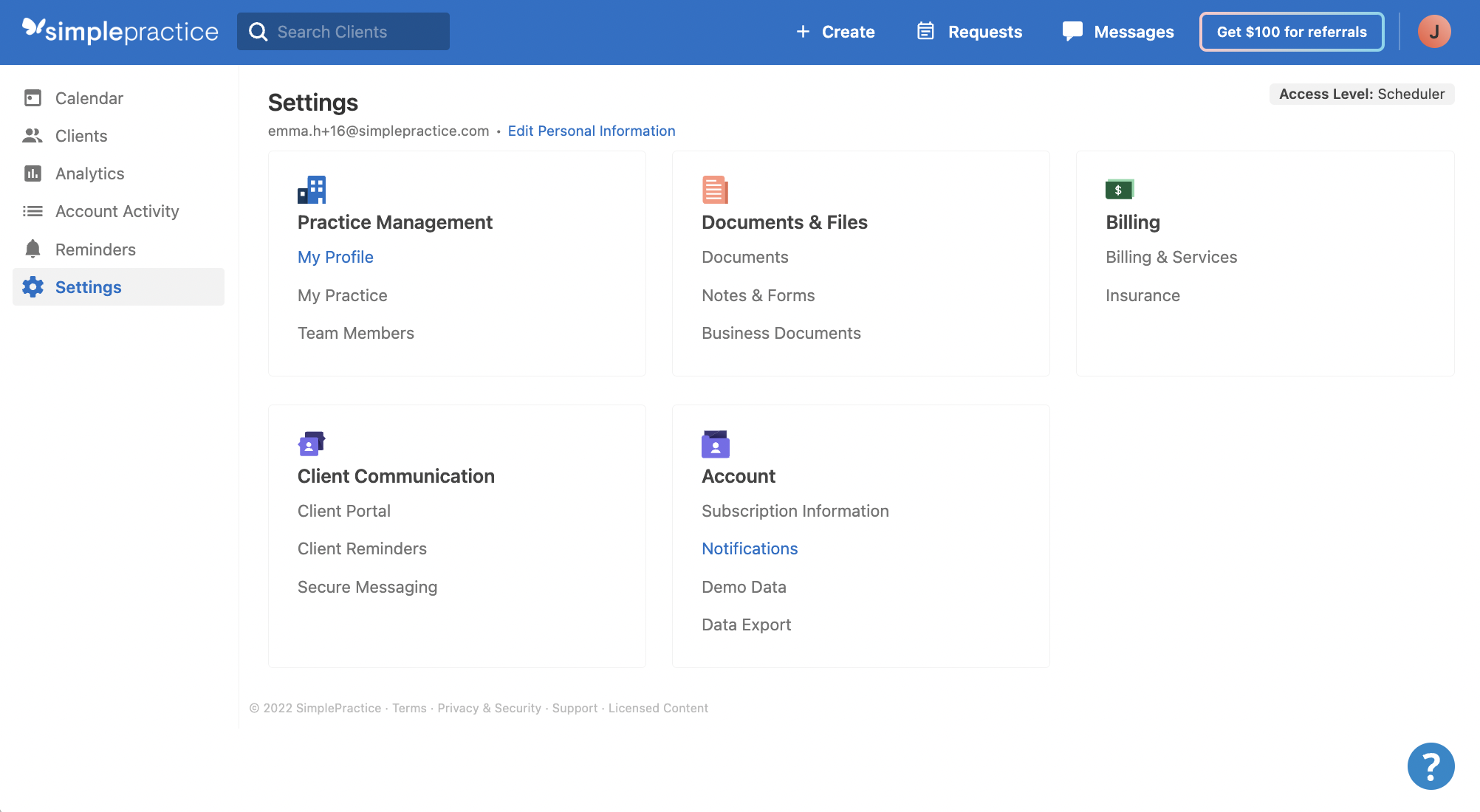Image resolution: width=1480 pixels, height=812 pixels.
Task: Go to Calendar in the sidebar
Action: click(118, 98)
